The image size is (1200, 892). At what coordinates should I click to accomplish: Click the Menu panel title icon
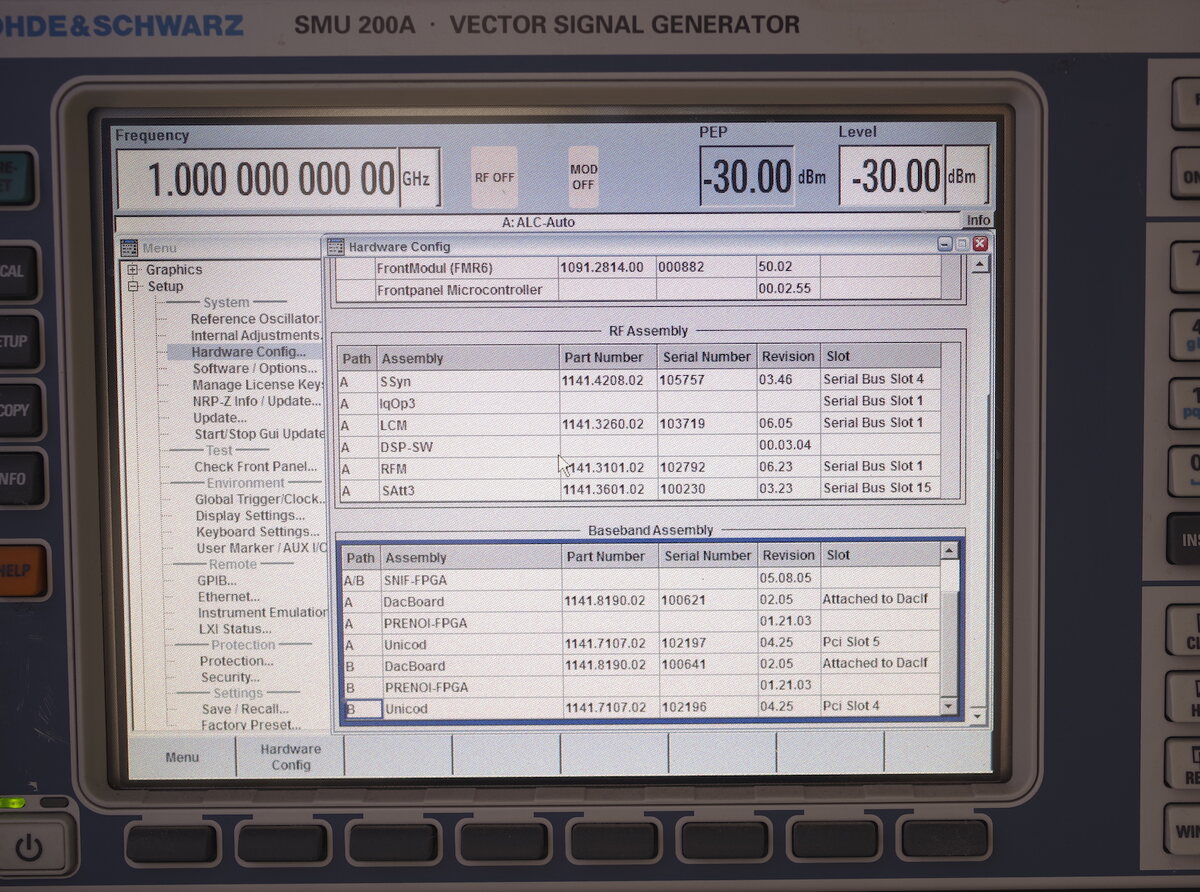pyautogui.click(x=129, y=248)
